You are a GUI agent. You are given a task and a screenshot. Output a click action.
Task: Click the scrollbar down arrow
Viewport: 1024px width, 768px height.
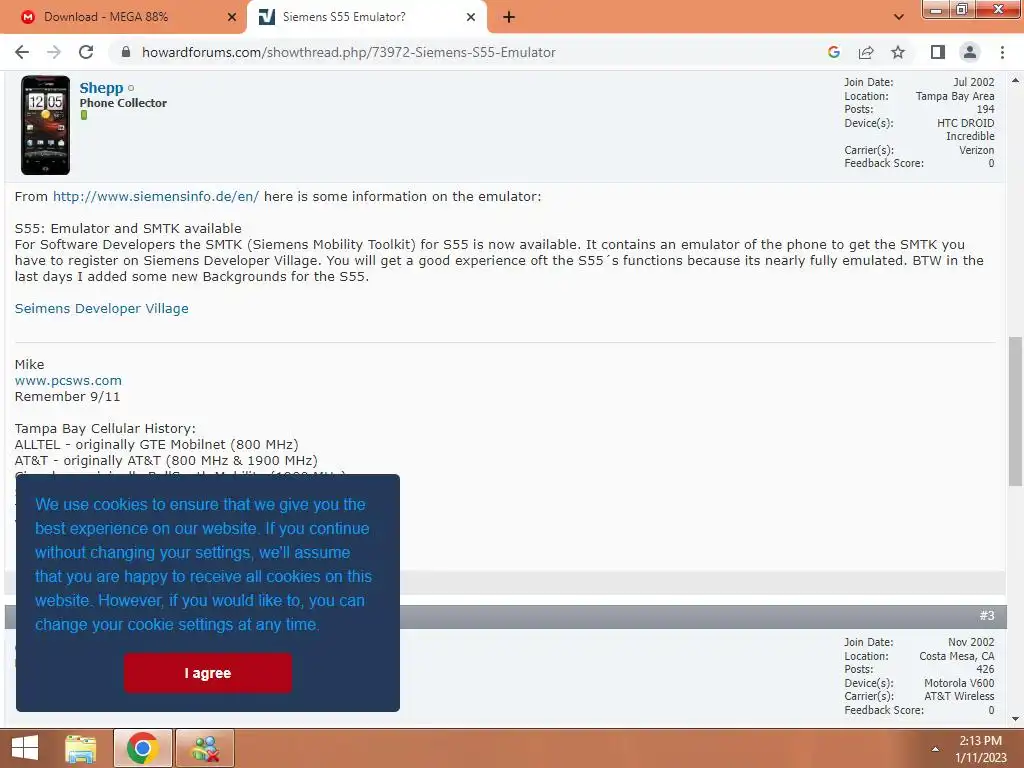[x=1015, y=719]
